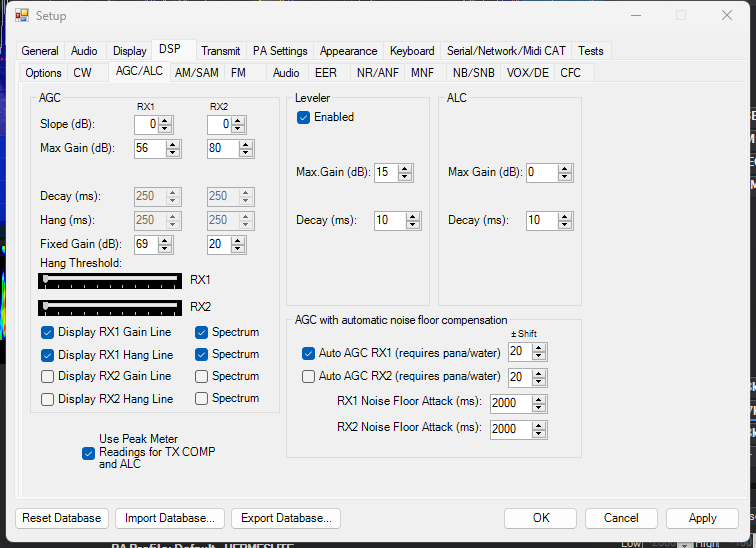Uncheck Use Peak Meter Readings option
The image size is (756, 548).
pyautogui.click(x=88, y=452)
